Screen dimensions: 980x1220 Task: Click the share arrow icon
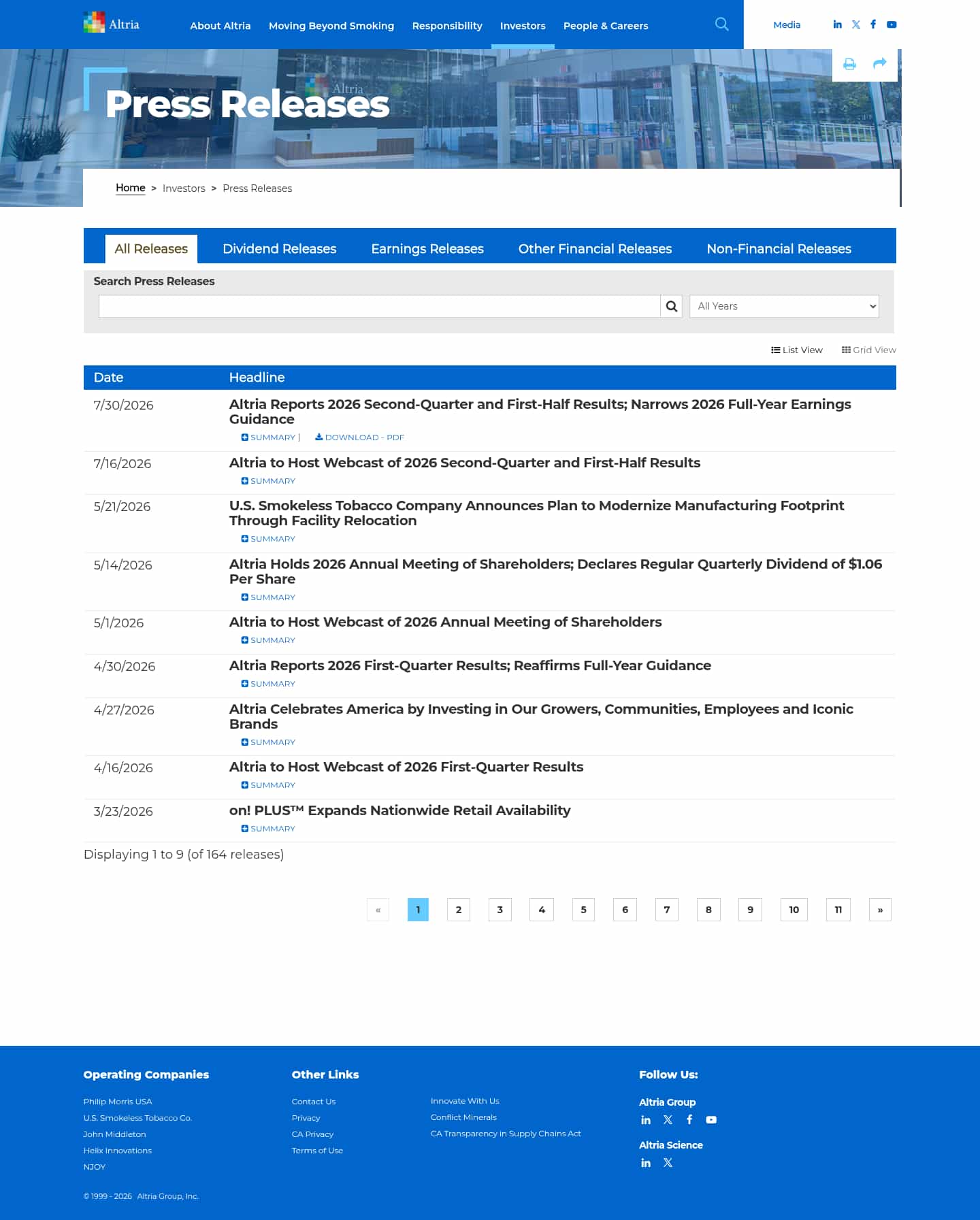coord(879,63)
